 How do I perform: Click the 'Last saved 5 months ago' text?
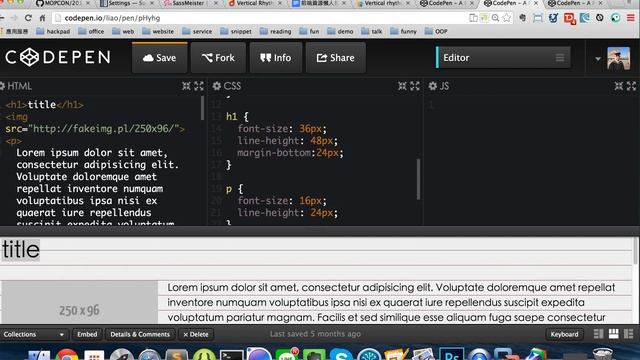315,334
